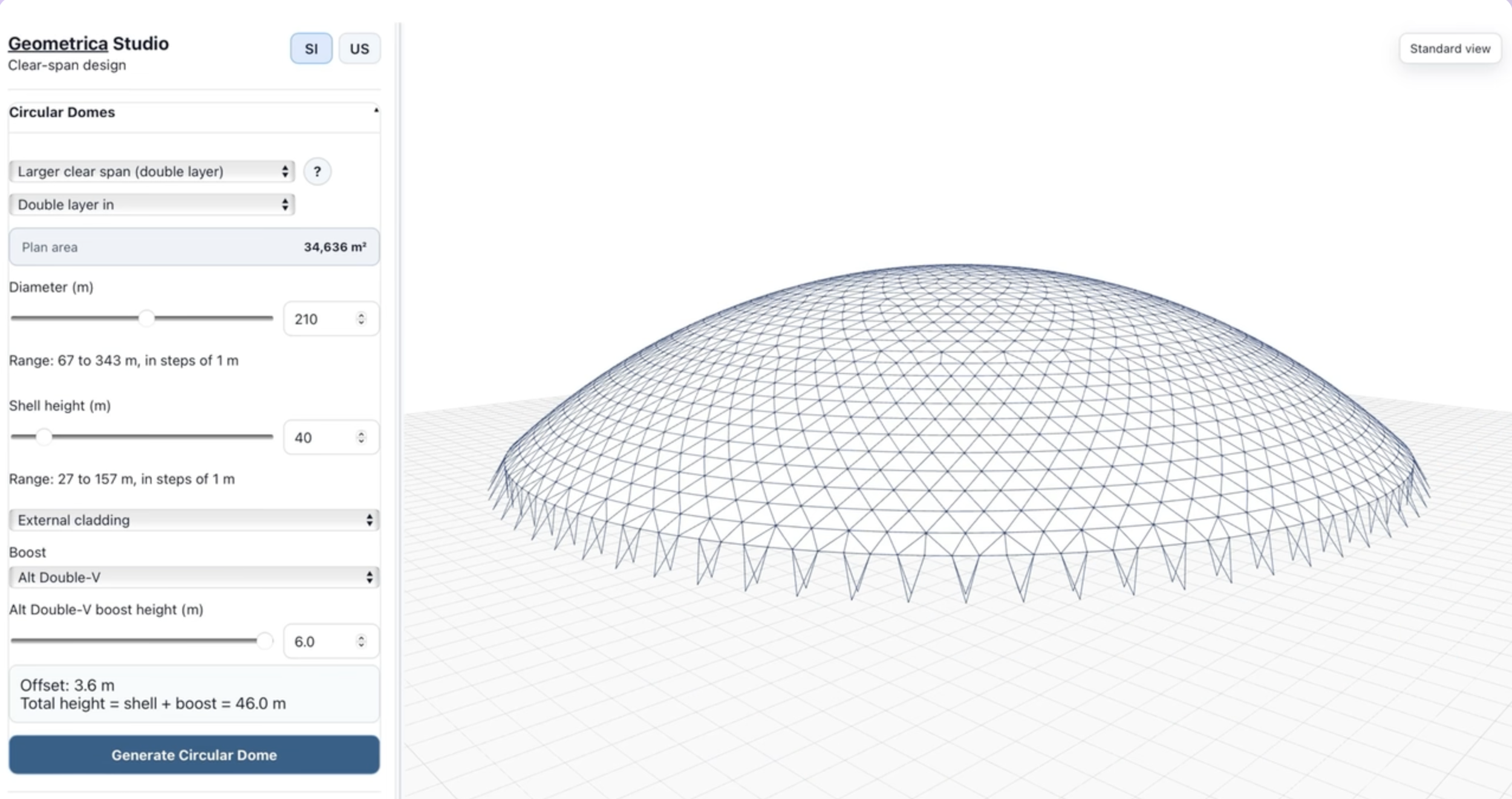Open the External cladding dropdown
1512x799 pixels.
tap(194, 520)
